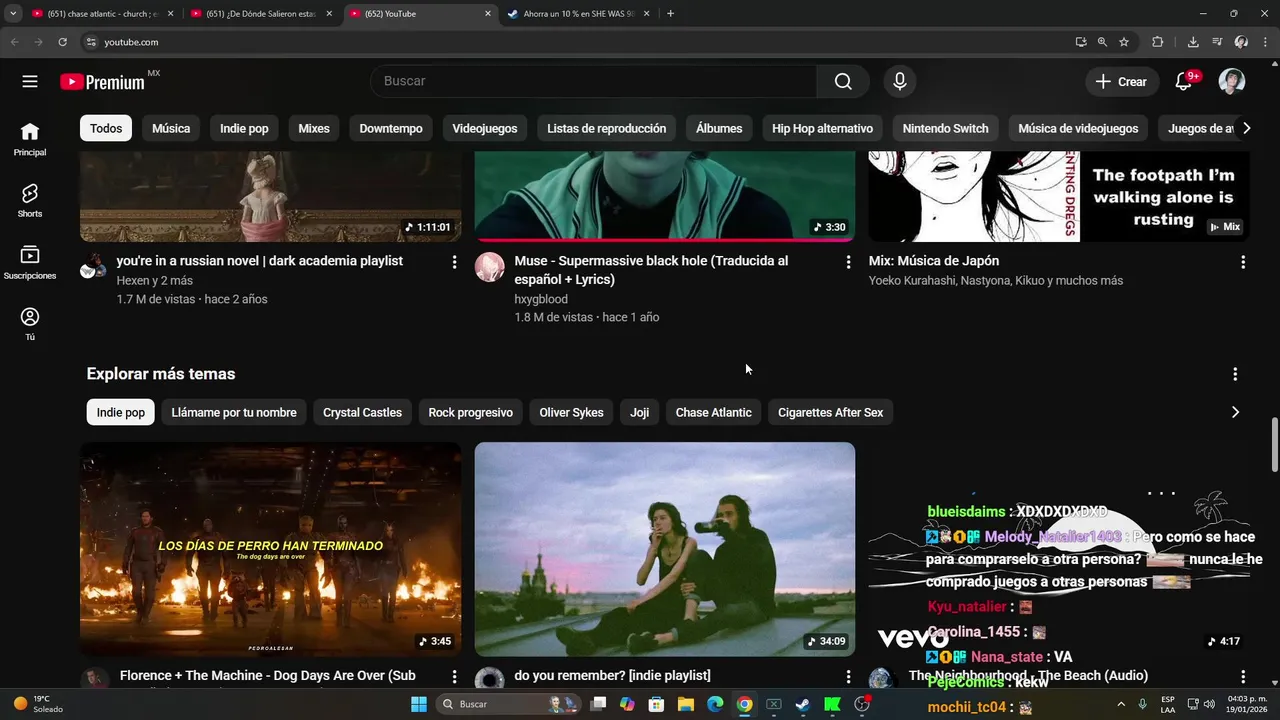Open options for The Neighbourhood The Beach video

[x=1243, y=677]
